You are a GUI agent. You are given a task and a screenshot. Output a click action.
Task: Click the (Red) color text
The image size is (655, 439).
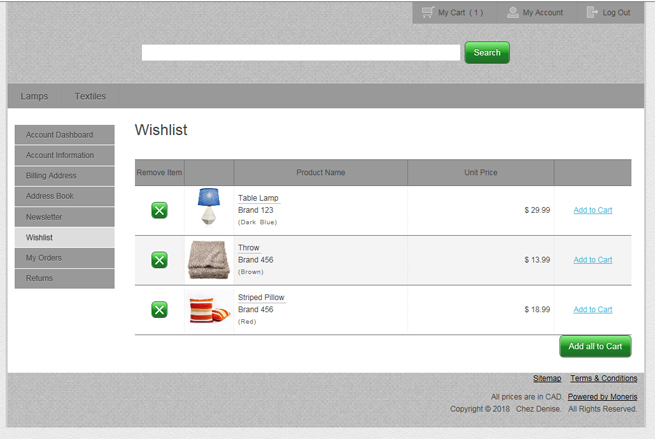click(x=247, y=322)
